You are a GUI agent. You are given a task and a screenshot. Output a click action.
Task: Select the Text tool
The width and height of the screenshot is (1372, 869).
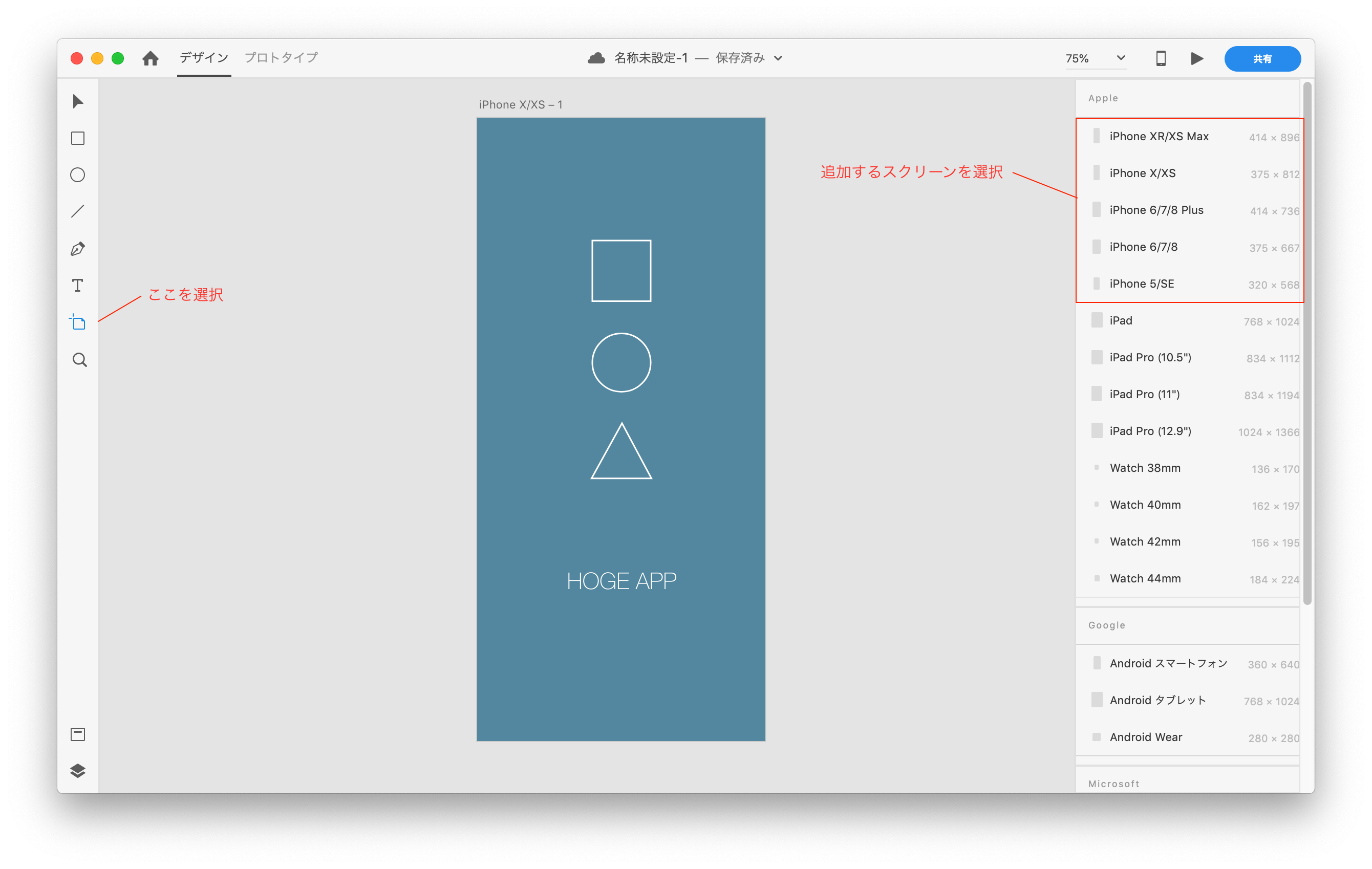[x=78, y=285]
